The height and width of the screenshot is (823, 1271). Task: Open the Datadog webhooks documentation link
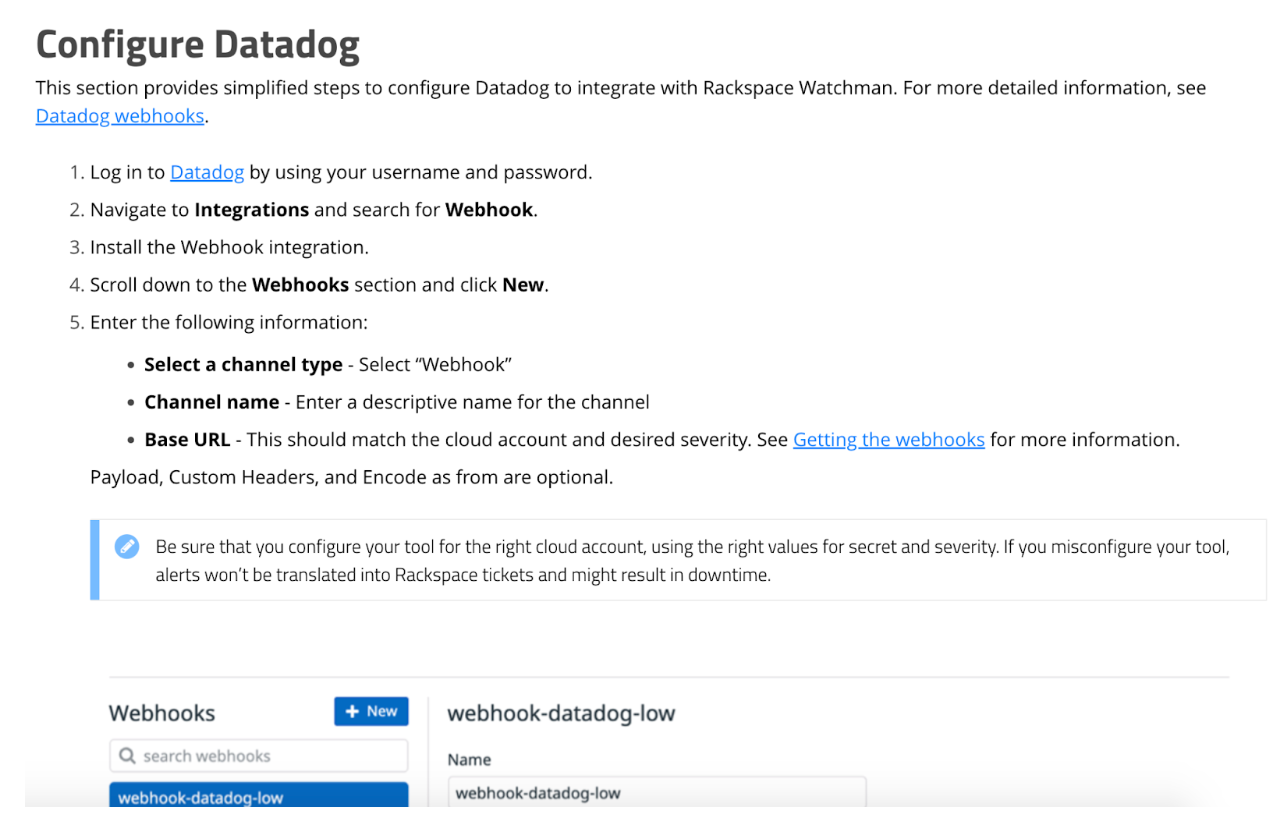tap(120, 116)
